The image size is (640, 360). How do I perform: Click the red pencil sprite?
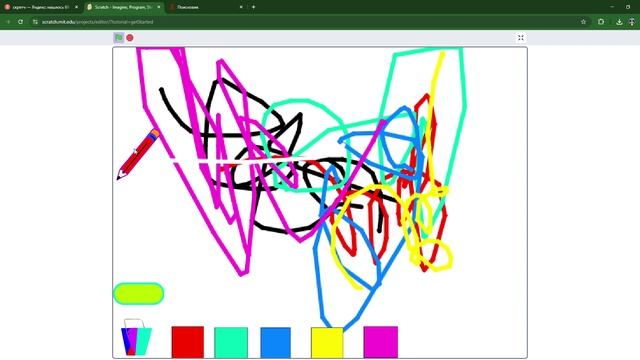coord(138,154)
